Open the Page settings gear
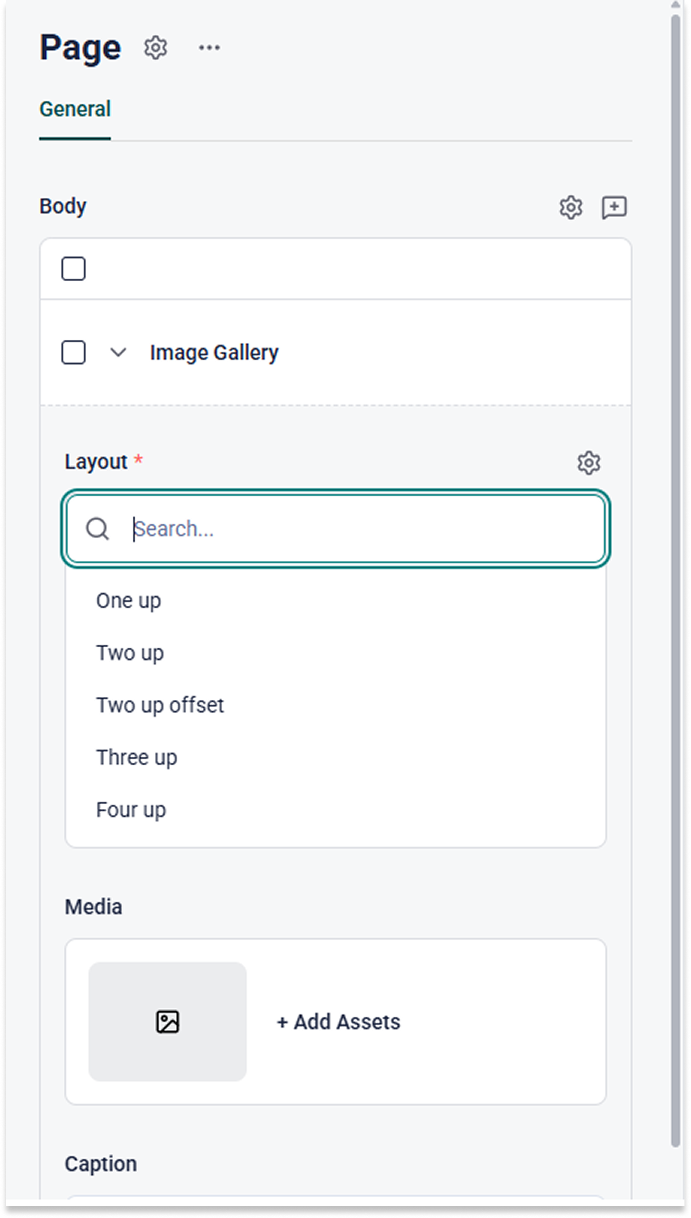The width and height of the screenshot is (691, 1218). 156,47
